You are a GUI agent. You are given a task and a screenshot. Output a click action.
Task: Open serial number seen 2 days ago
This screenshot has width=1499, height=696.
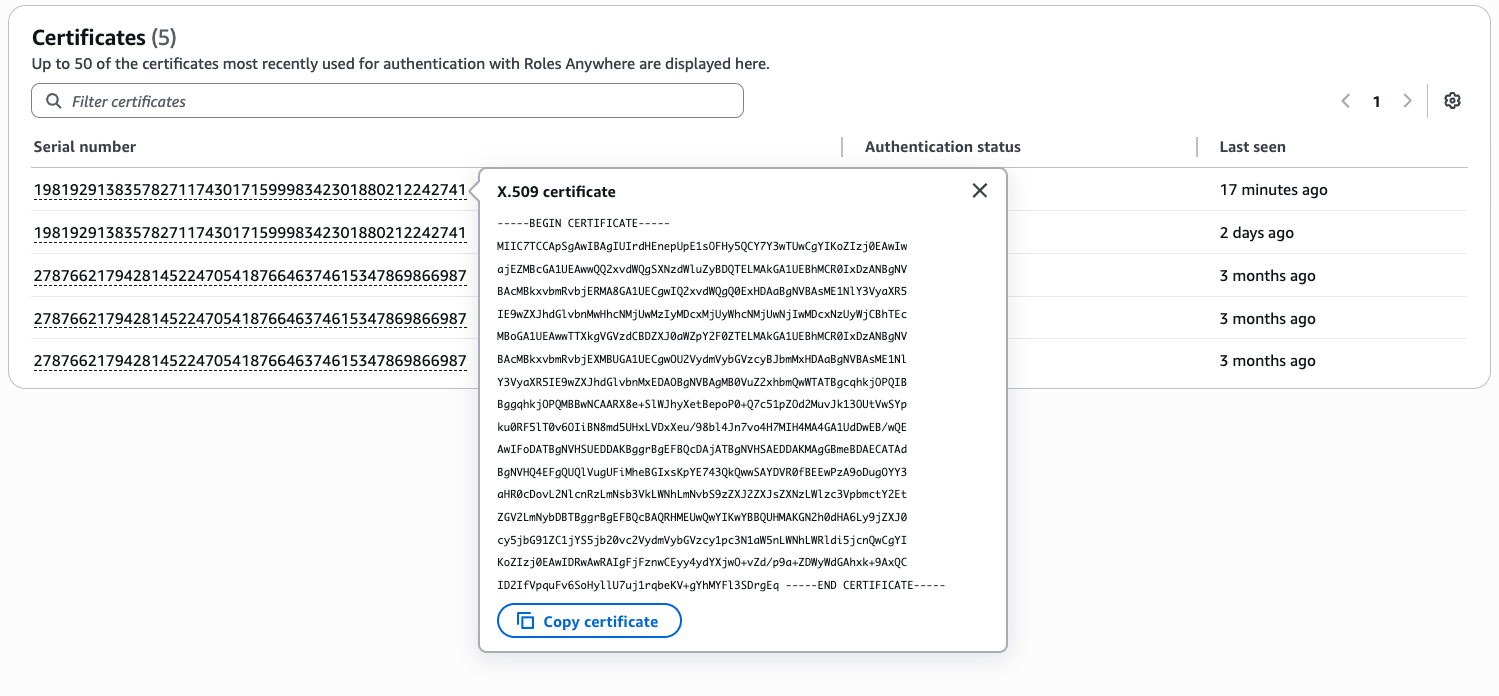[250, 233]
